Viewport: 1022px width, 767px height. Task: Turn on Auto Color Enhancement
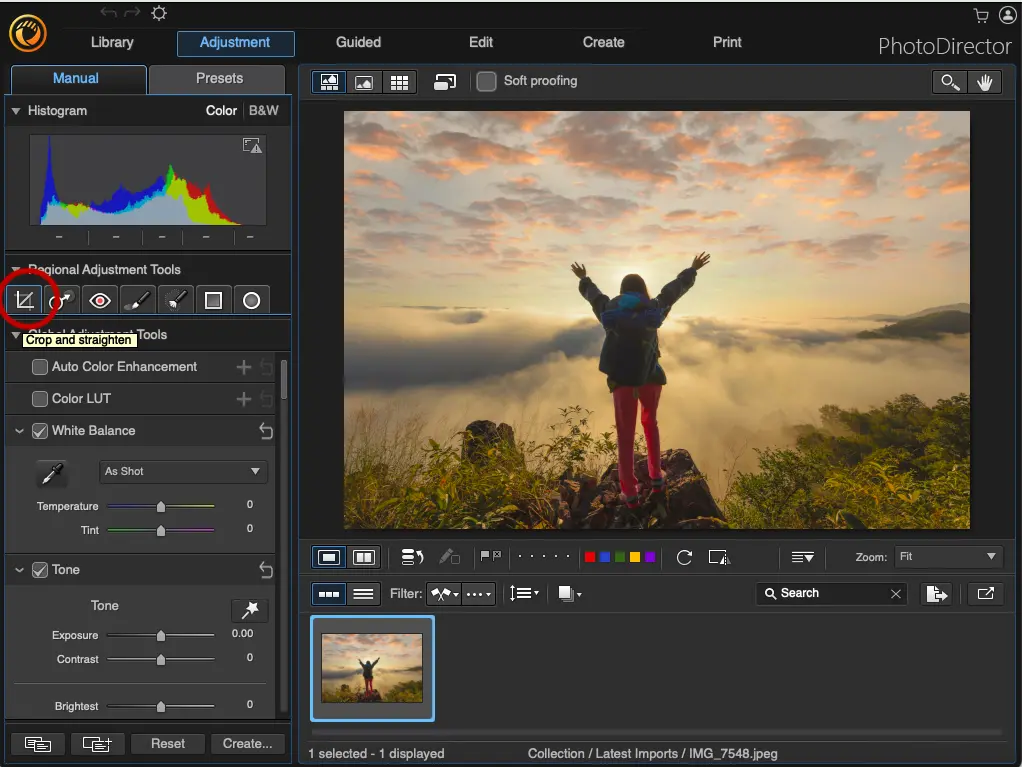pos(38,367)
